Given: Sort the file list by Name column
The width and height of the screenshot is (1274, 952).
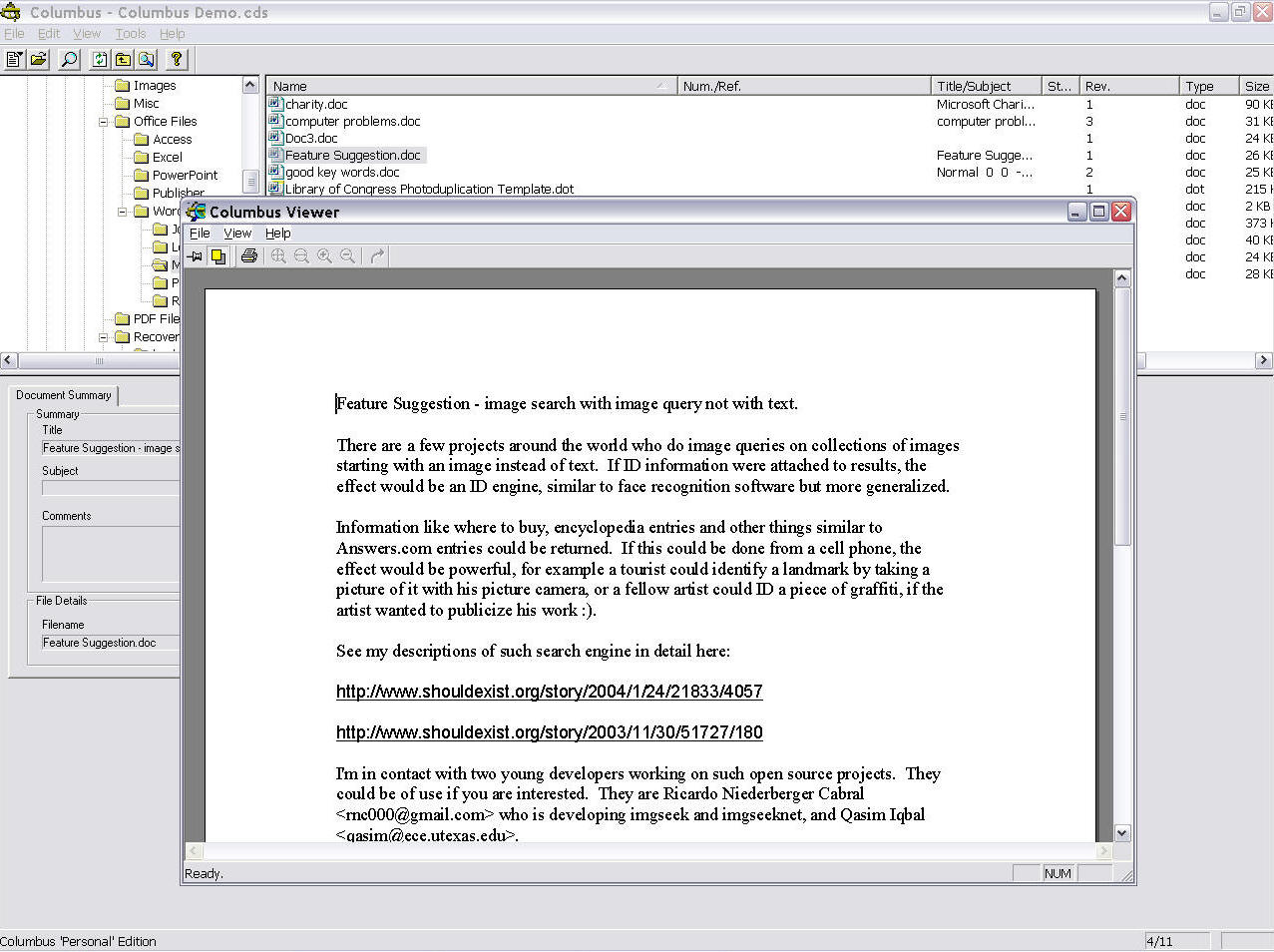Looking at the screenshot, I should pos(472,86).
